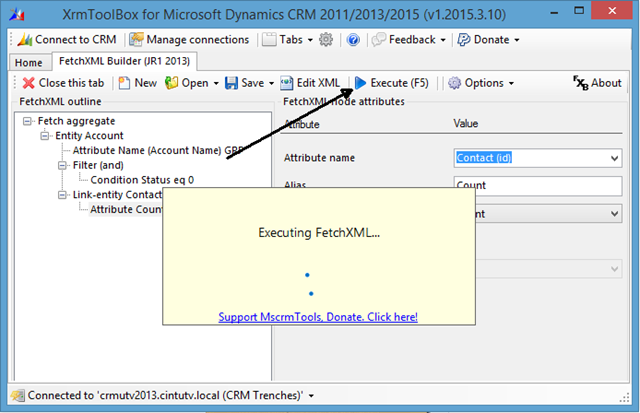Click the Save disk icon

[x=231, y=83]
